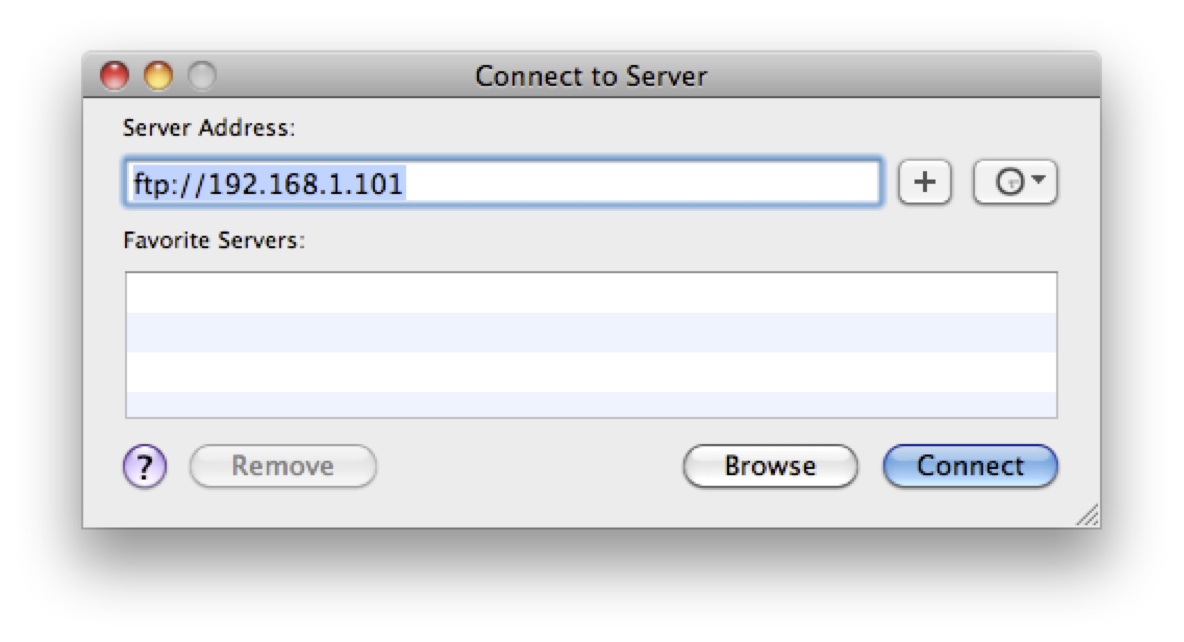The width and height of the screenshot is (1184, 642).
Task: Click the purple help question mark button
Action: 146,466
